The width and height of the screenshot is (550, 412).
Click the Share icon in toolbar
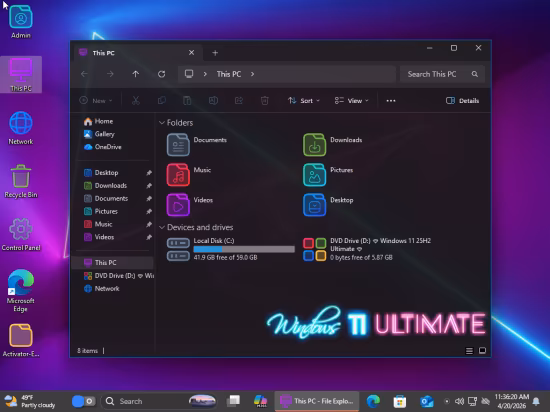point(239,101)
